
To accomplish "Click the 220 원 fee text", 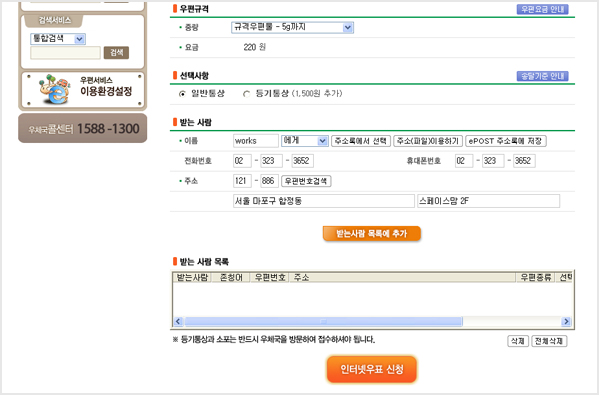I will pyautogui.click(x=254, y=47).
